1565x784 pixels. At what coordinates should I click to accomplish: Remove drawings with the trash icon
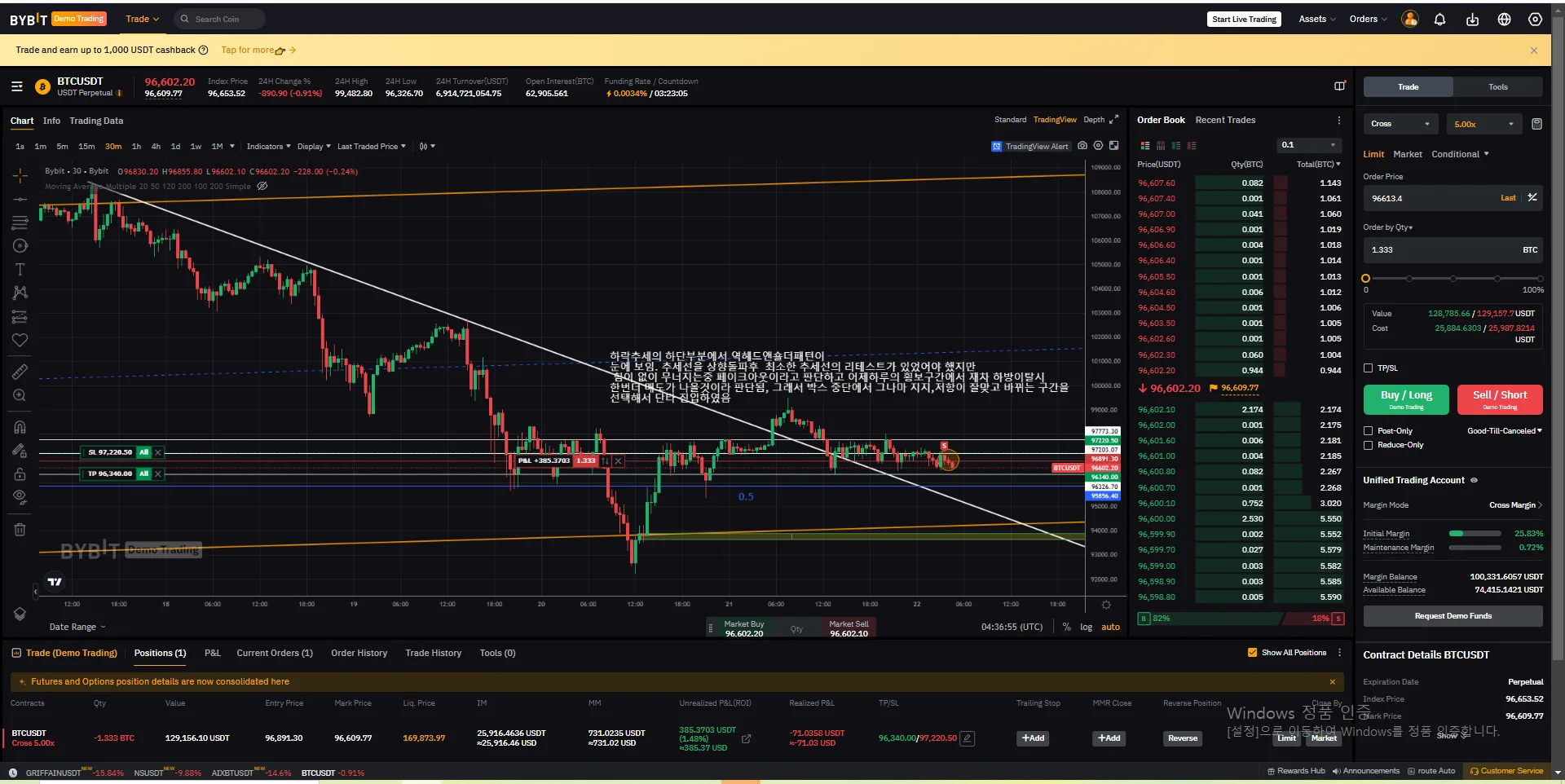[x=20, y=529]
